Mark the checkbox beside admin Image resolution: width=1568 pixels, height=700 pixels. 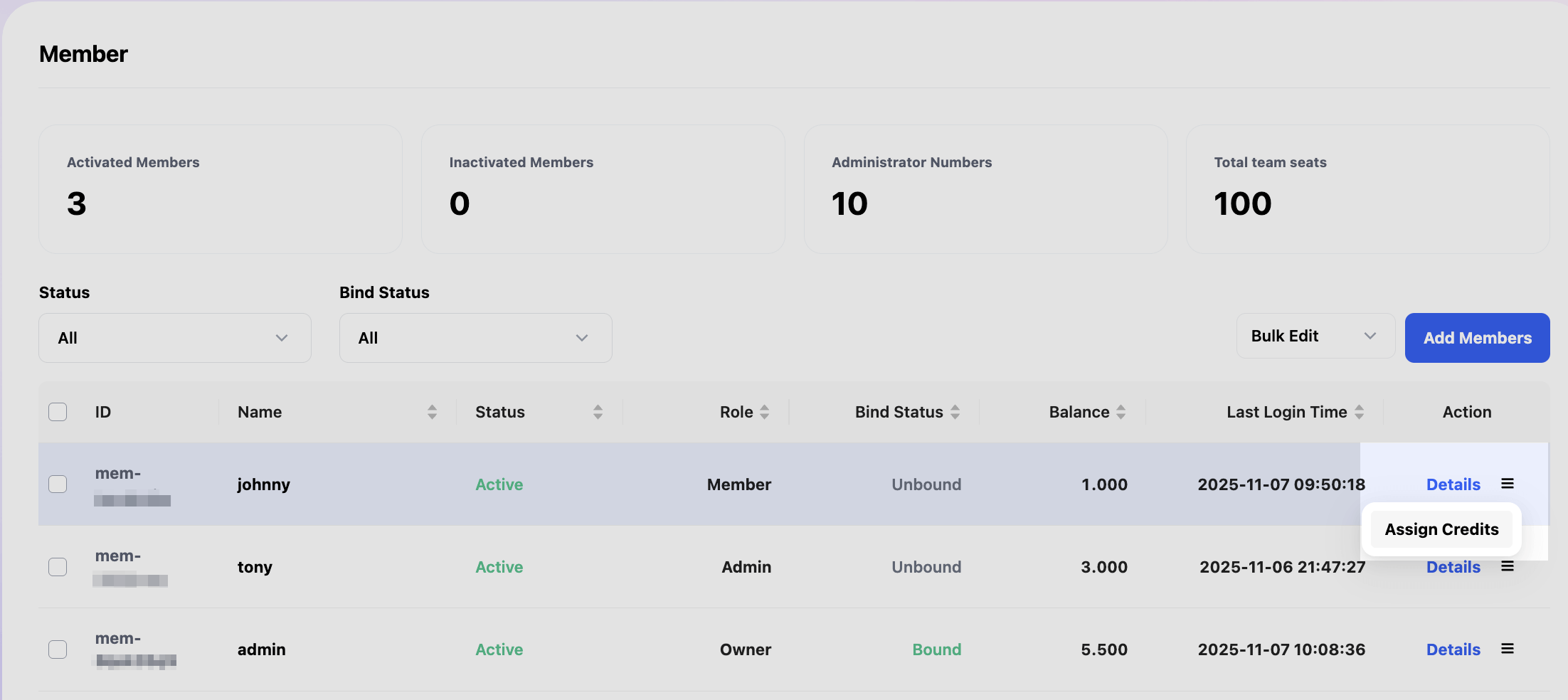(x=58, y=649)
